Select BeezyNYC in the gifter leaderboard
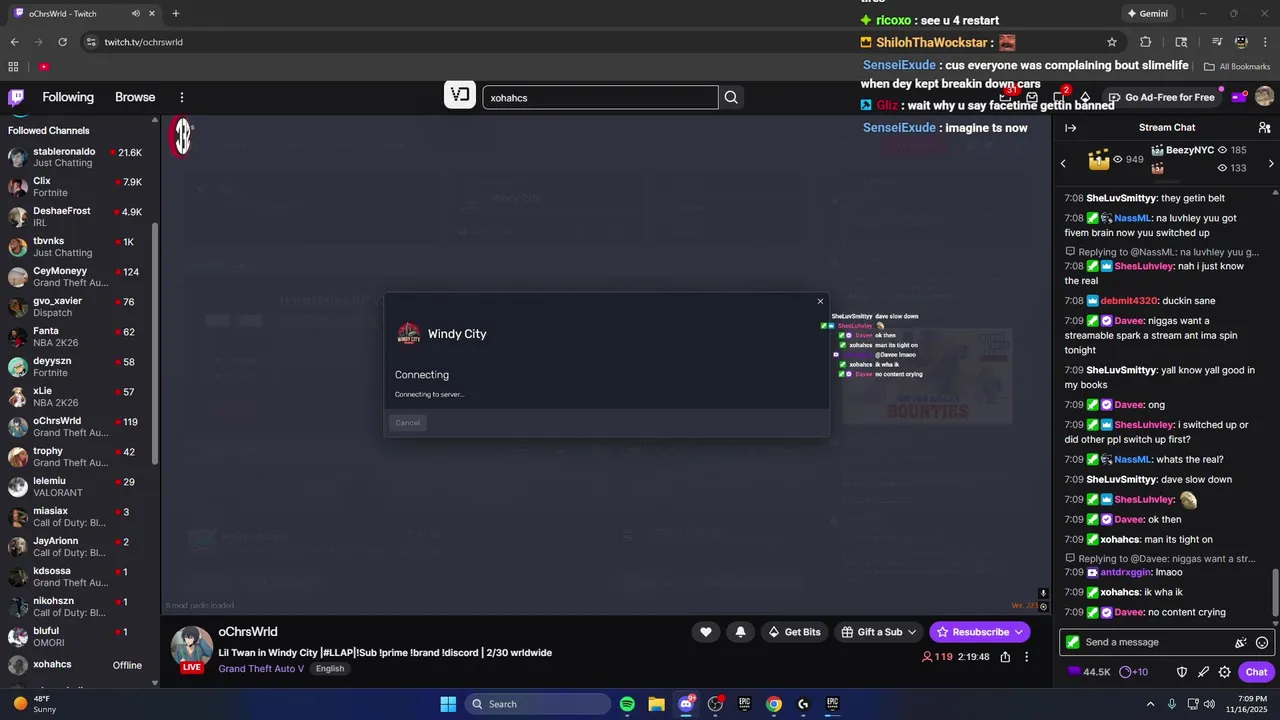Image resolution: width=1280 pixels, height=720 pixels. (1189, 150)
